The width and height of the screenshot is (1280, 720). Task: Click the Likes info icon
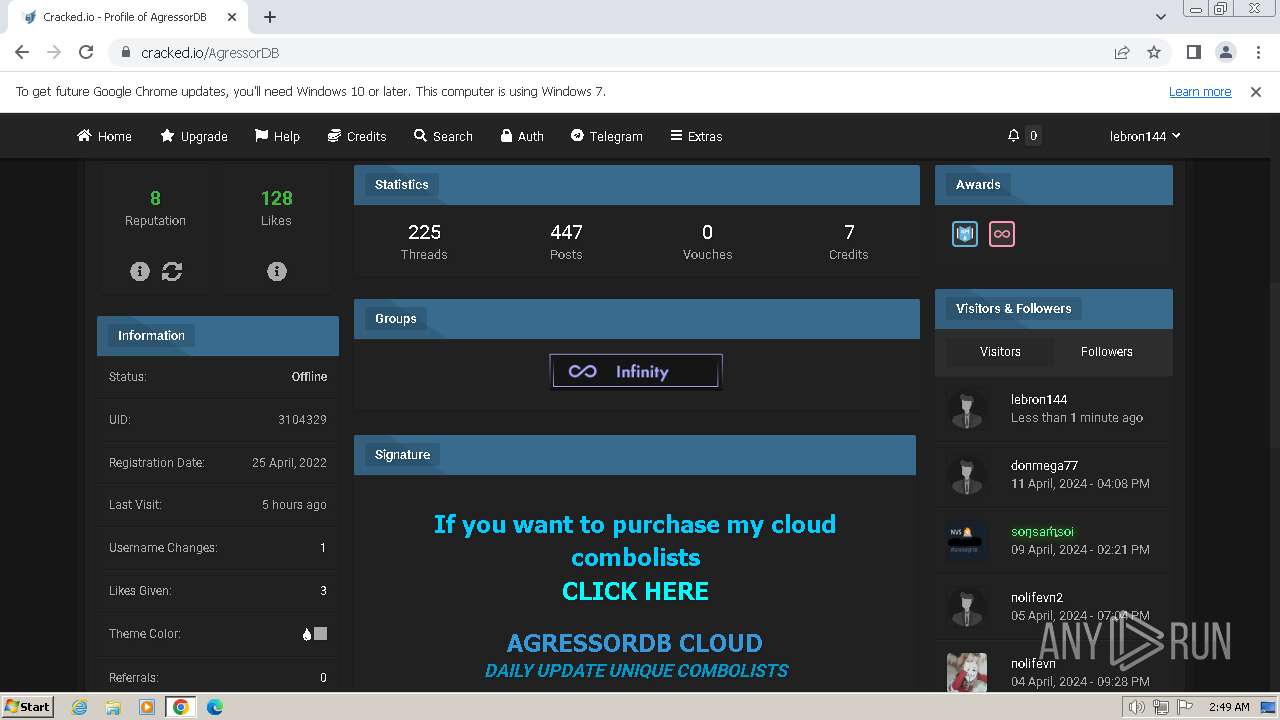[x=277, y=271]
